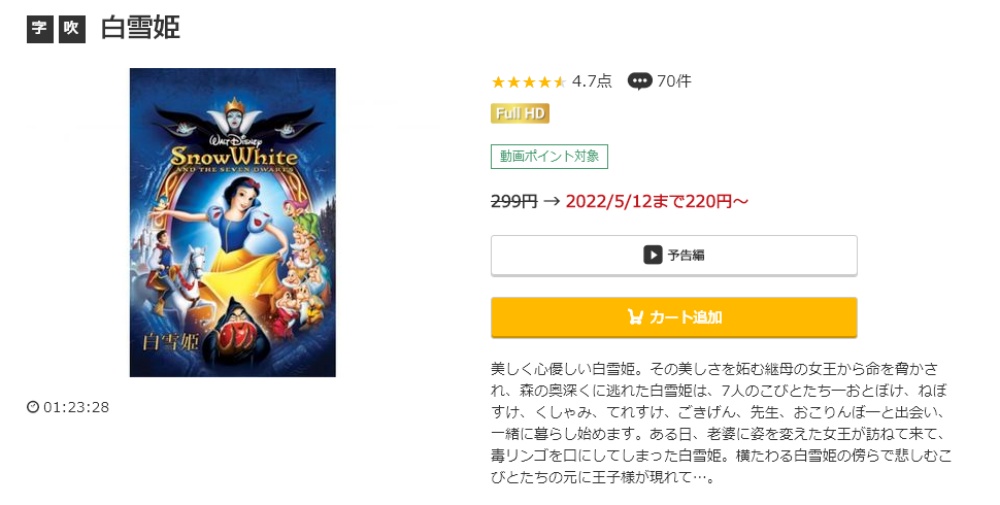Viewport: 1000px width, 505px height.
Task: Click the 字 subtitle badge icon
Action: (x=40, y=29)
